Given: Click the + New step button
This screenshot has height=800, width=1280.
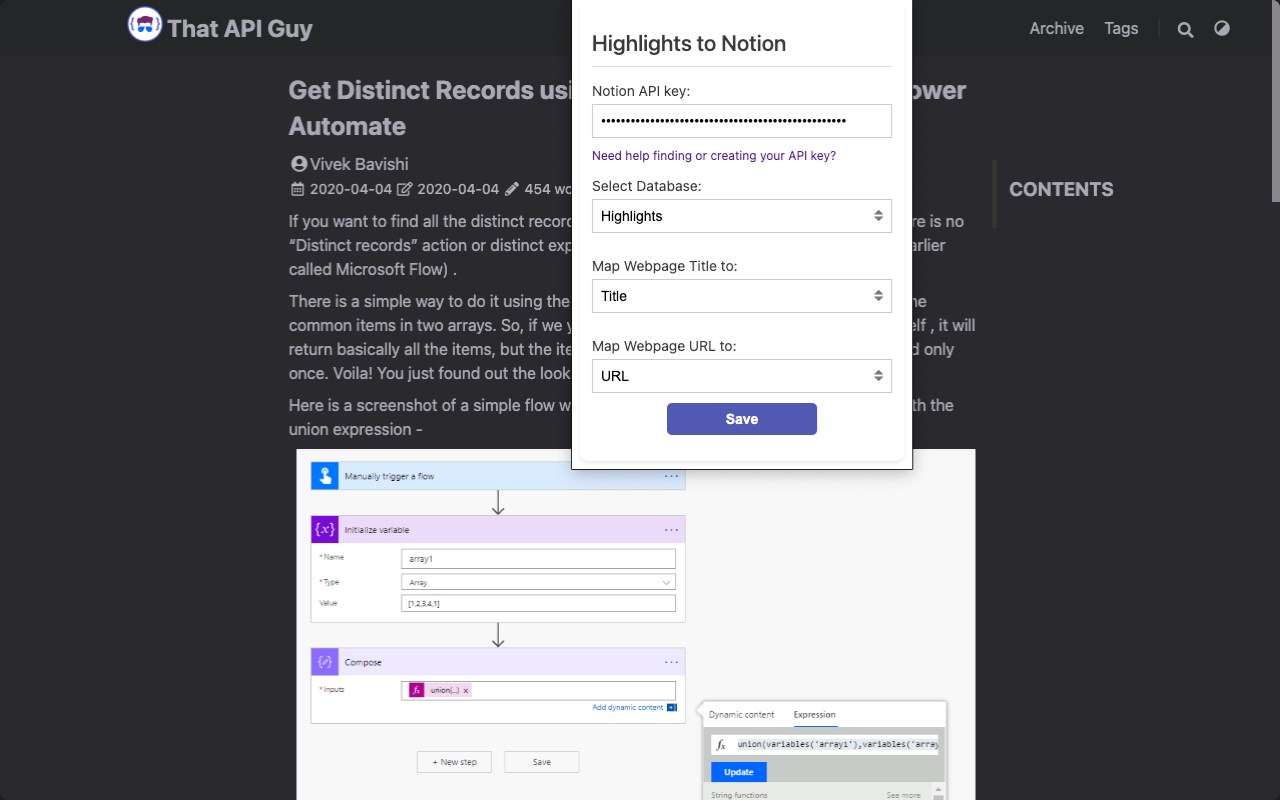Looking at the screenshot, I should [x=455, y=762].
